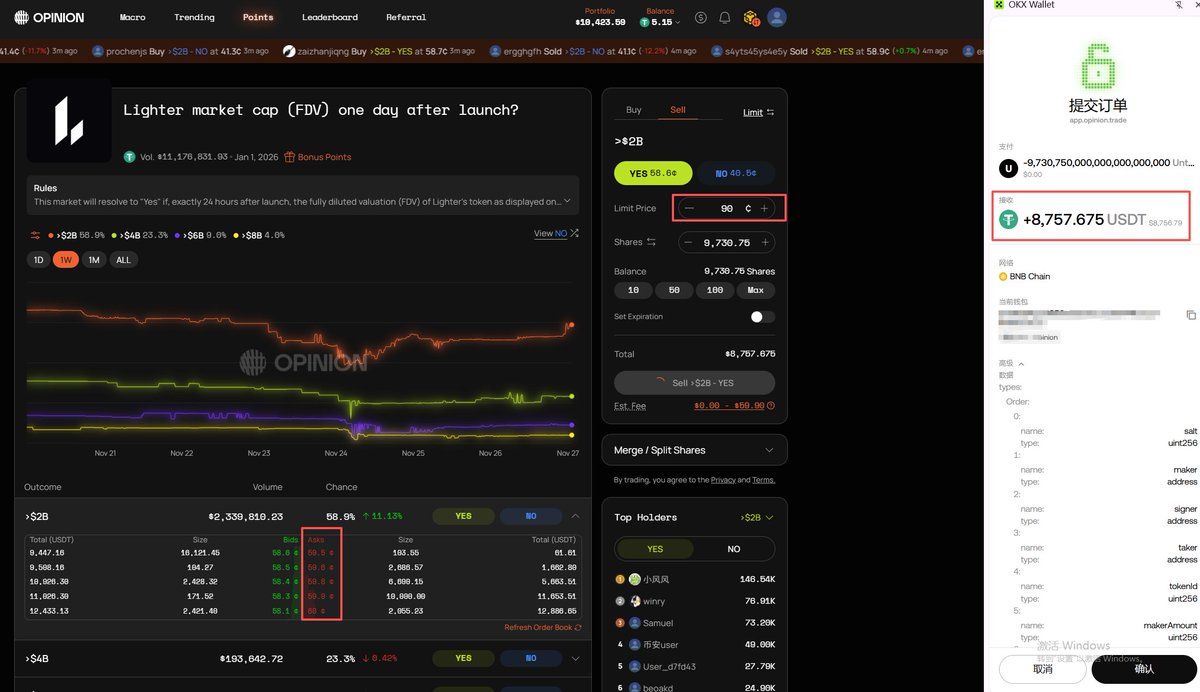Image resolution: width=1200 pixels, height=692 pixels.
Task: Open the Points nav item
Action: point(258,17)
